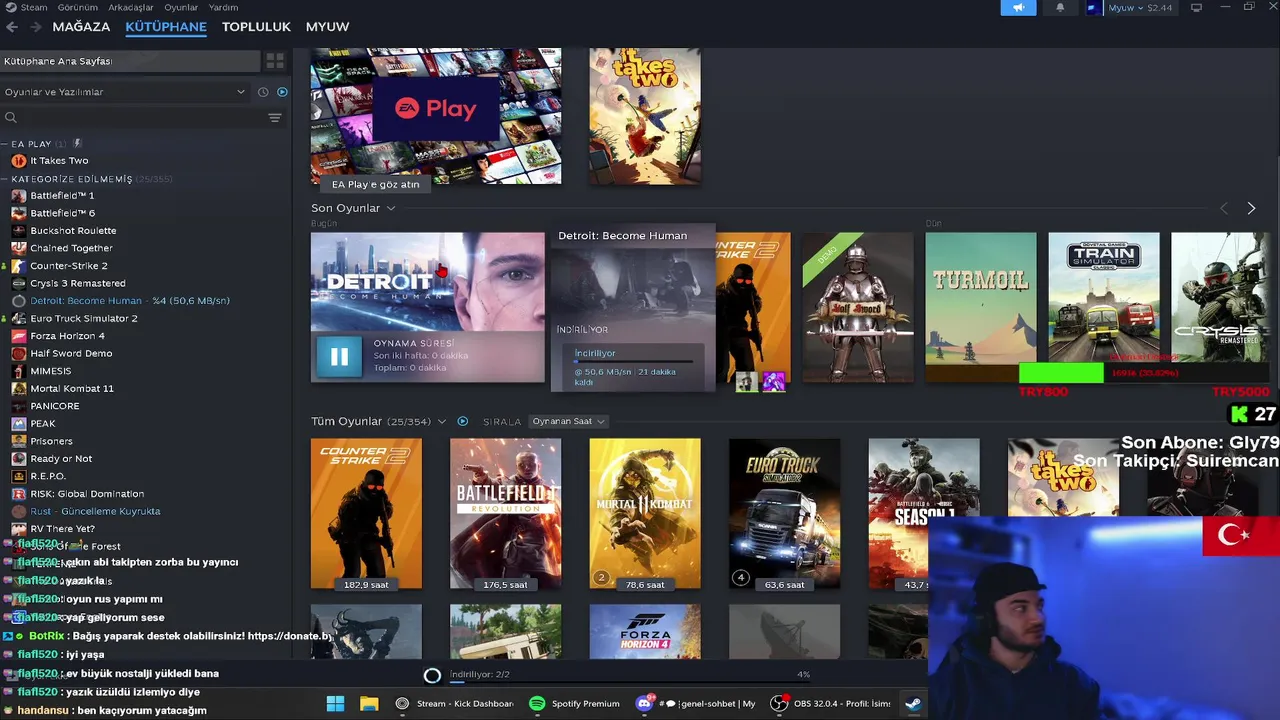Switch to the MAĞAZA tab
Viewport: 1280px width, 720px height.
(81, 27)
